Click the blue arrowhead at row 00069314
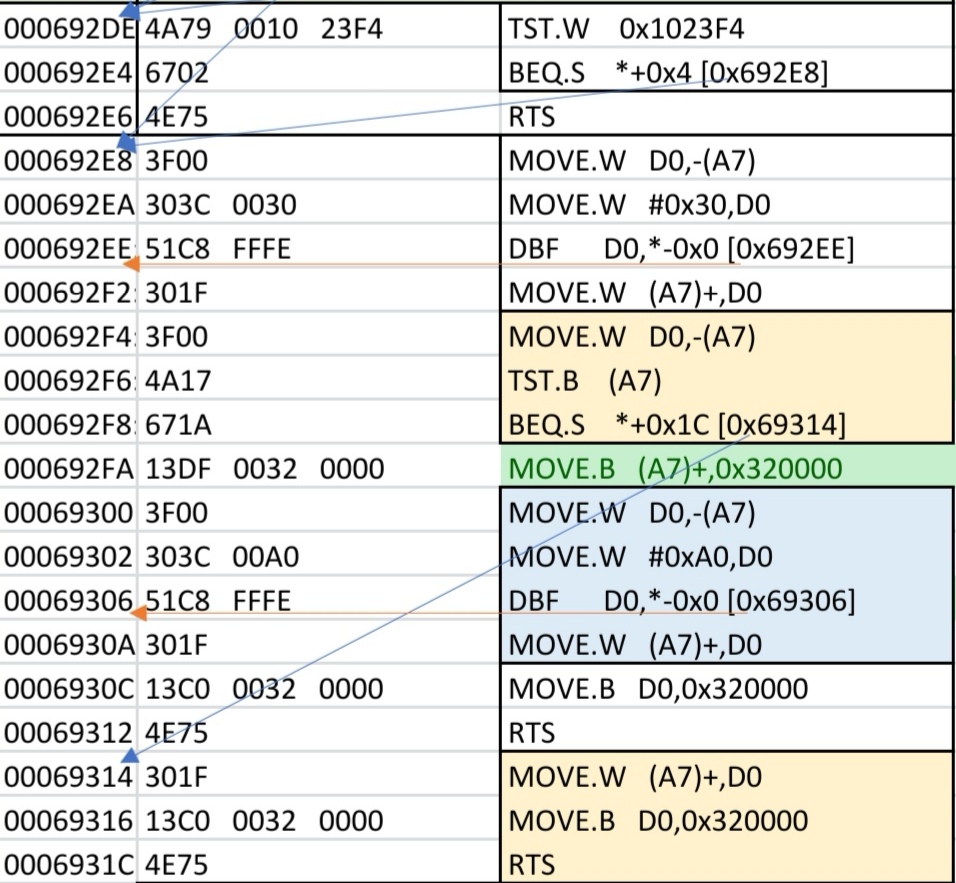The image size is (956, 883). click(x=130, y=756)
